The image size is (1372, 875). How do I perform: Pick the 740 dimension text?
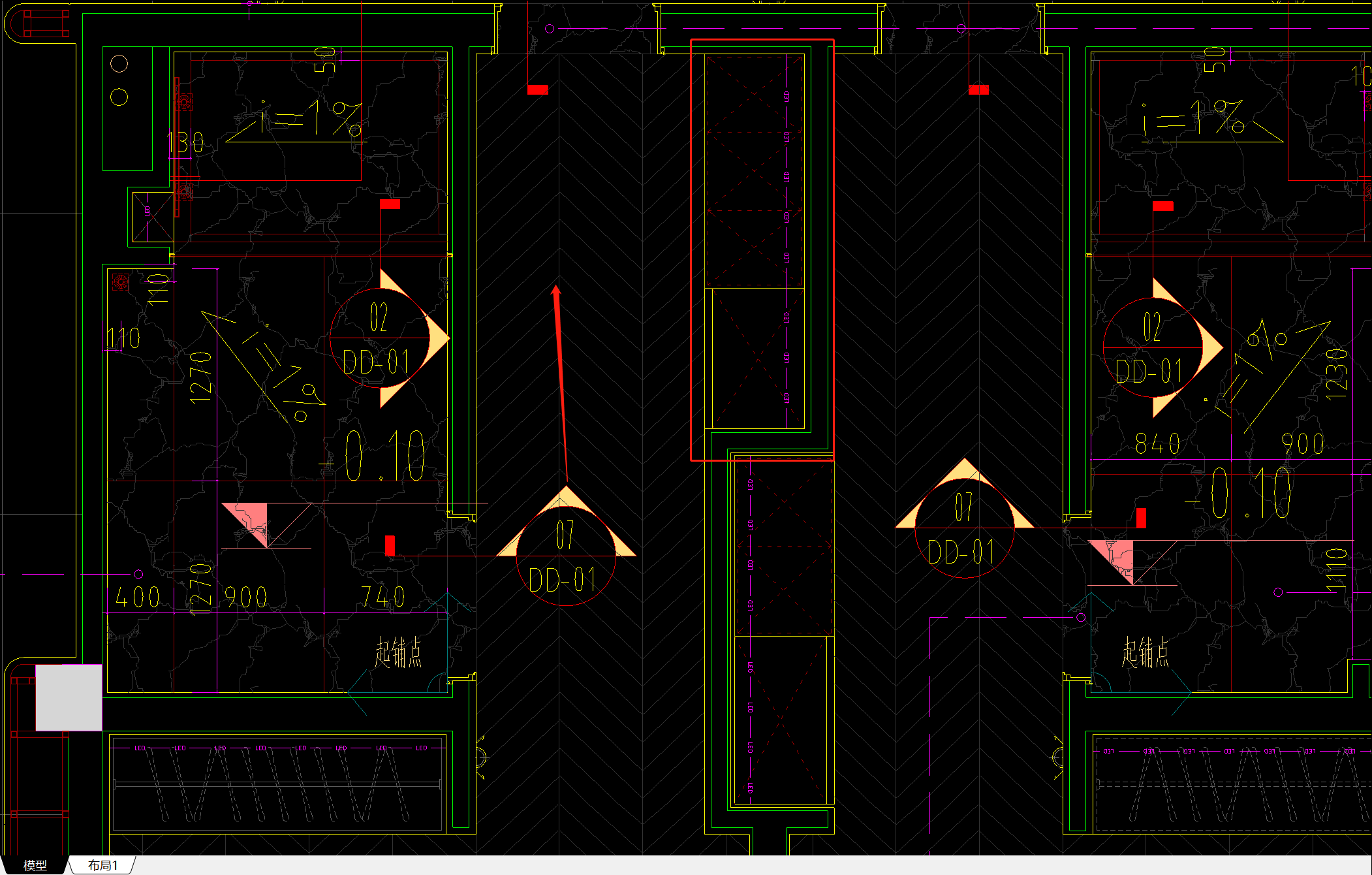coord(383,597)
